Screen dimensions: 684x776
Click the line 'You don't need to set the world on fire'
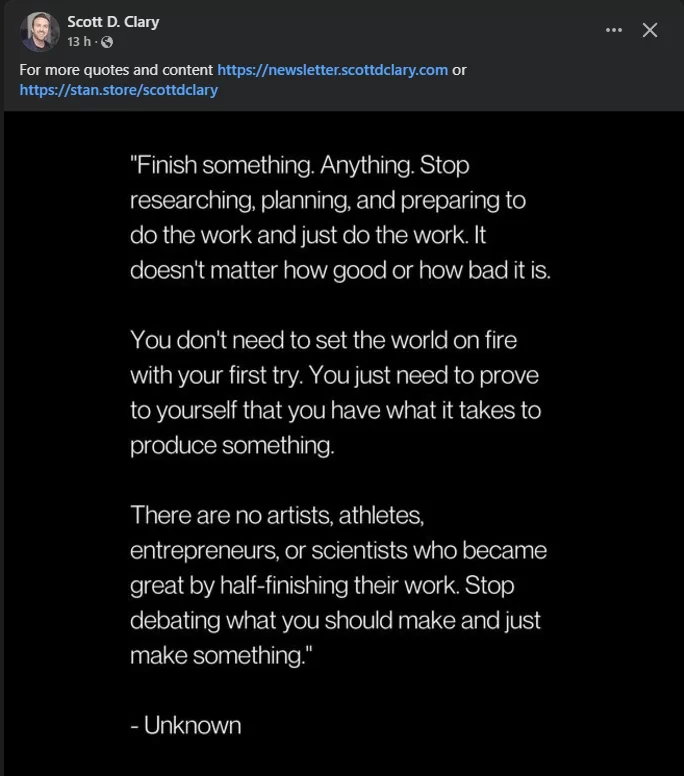click(x=324, y=340)
